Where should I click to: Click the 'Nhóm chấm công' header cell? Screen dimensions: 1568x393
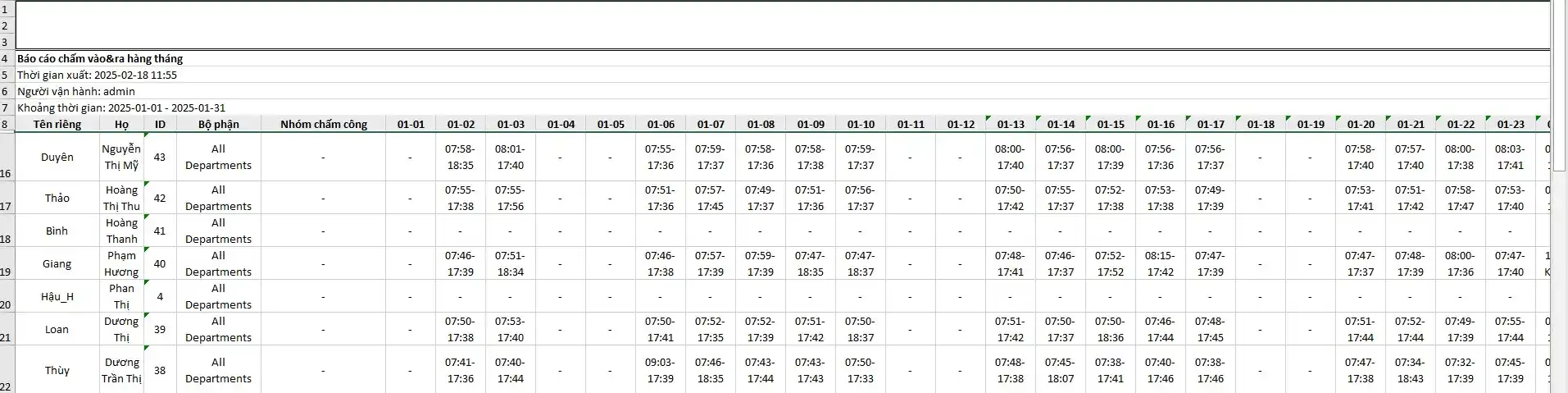tap(323, 124)
